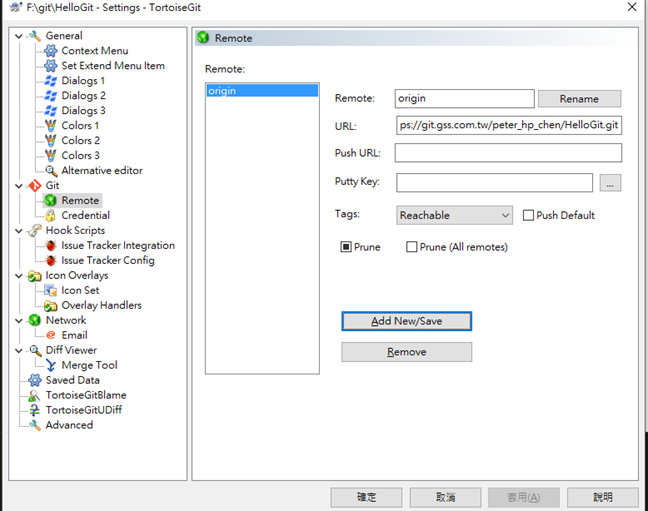Screen dimensions: 648x511
Task: Click the TortoiseGitBlame person icon
Action: (x=35, y=395)
